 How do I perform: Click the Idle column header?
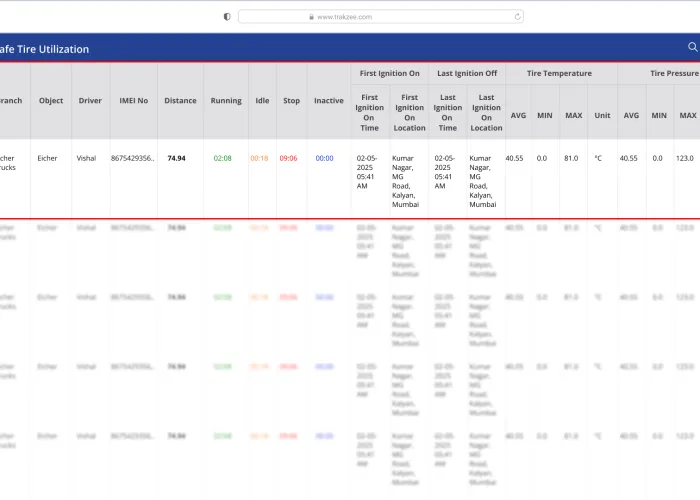[262, 101]
